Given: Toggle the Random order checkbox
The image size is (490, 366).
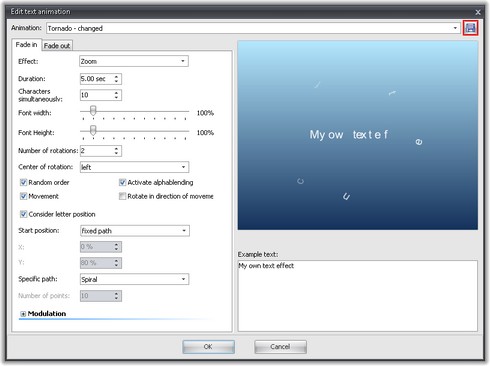Looking at the screenshot, I should (x=23, y=182).
